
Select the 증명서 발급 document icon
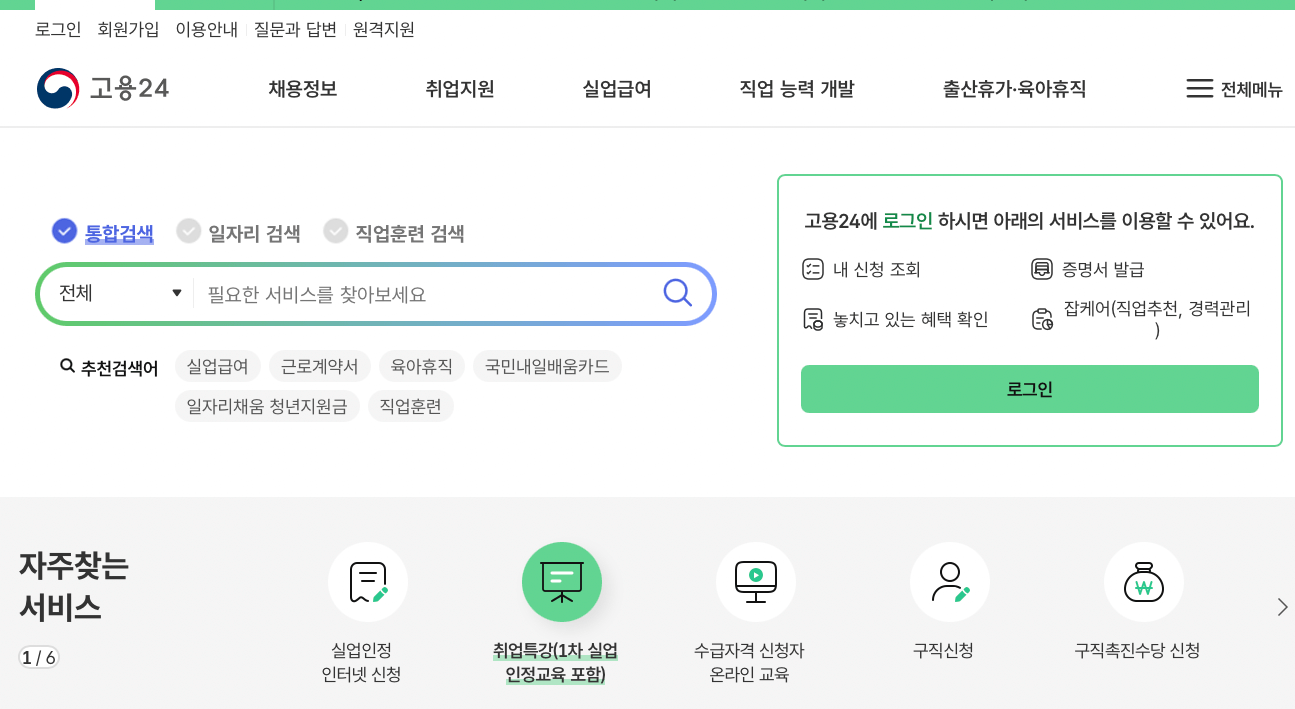point(1040,268)
